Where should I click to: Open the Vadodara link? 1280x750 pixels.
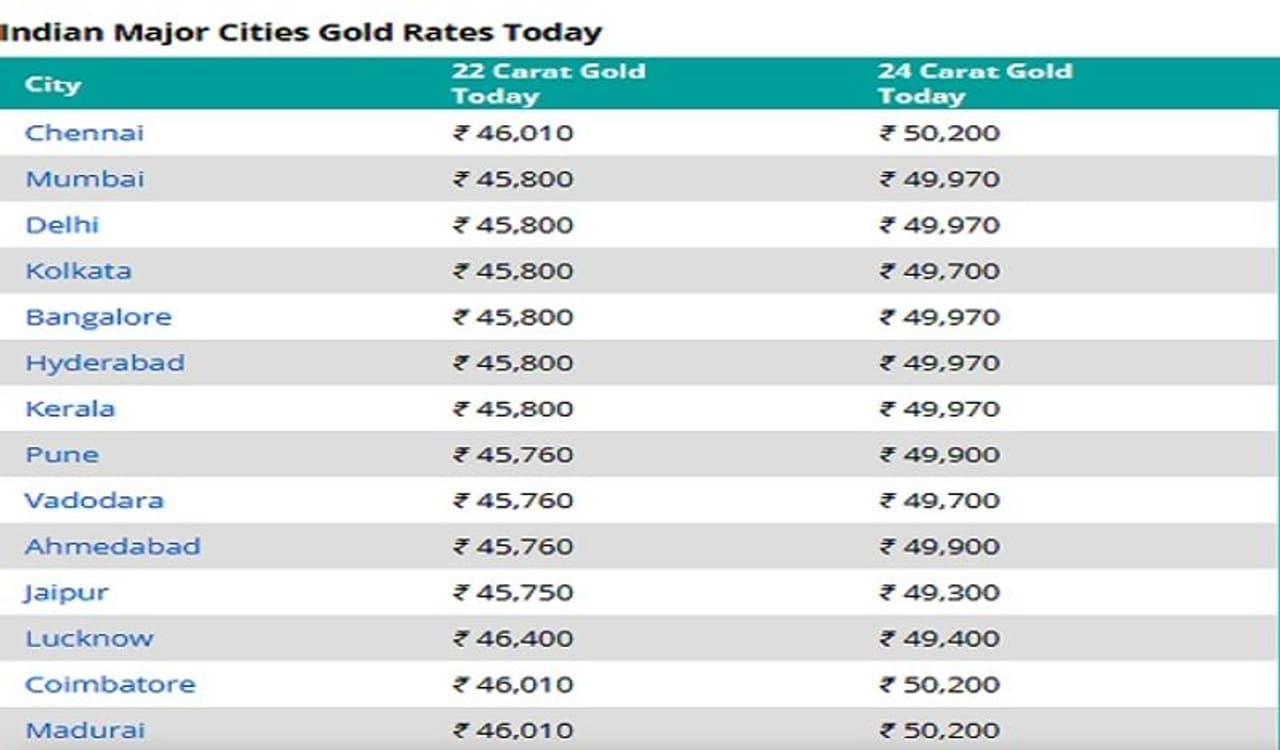point(94,500)
